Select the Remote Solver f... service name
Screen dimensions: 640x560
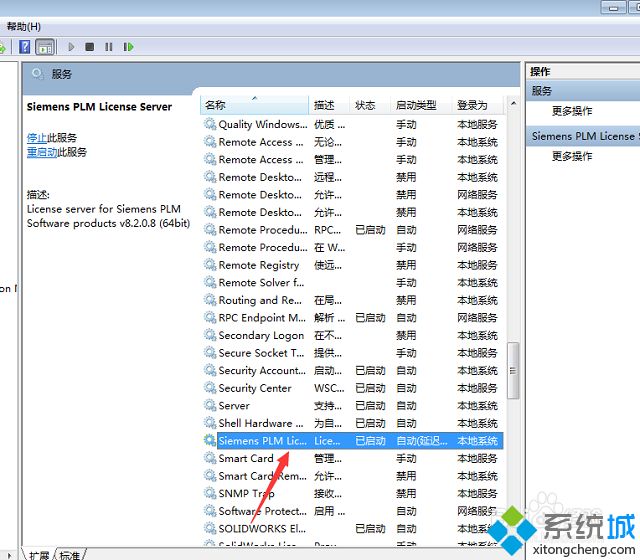tap(261, 282)
